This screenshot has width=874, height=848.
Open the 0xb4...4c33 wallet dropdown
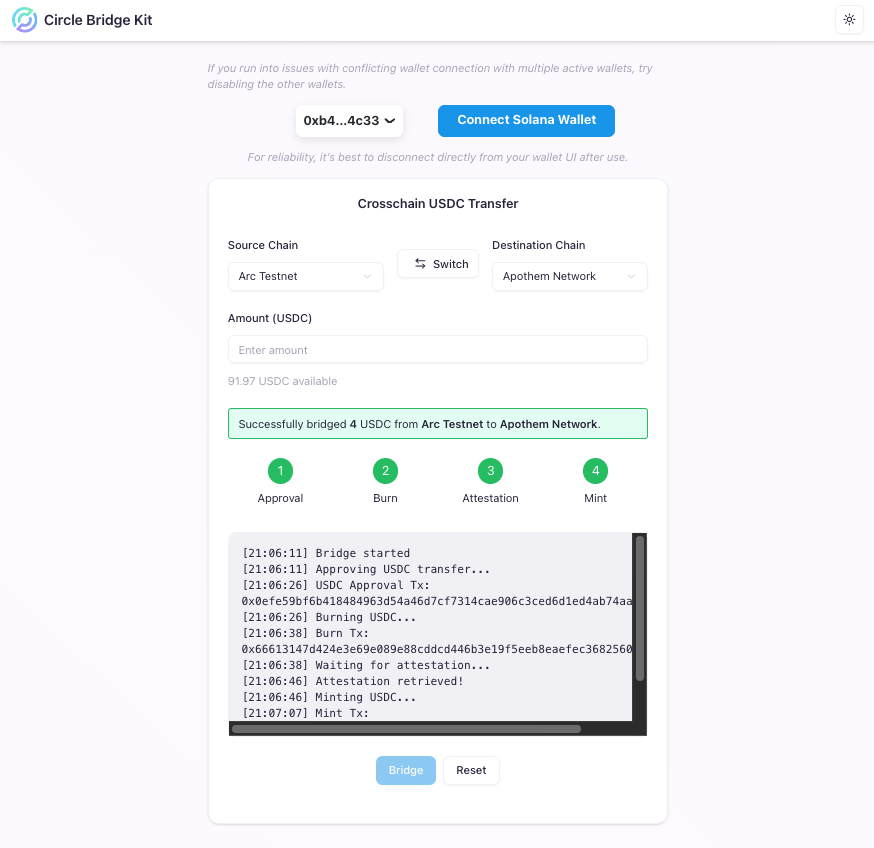pos(349,120)
